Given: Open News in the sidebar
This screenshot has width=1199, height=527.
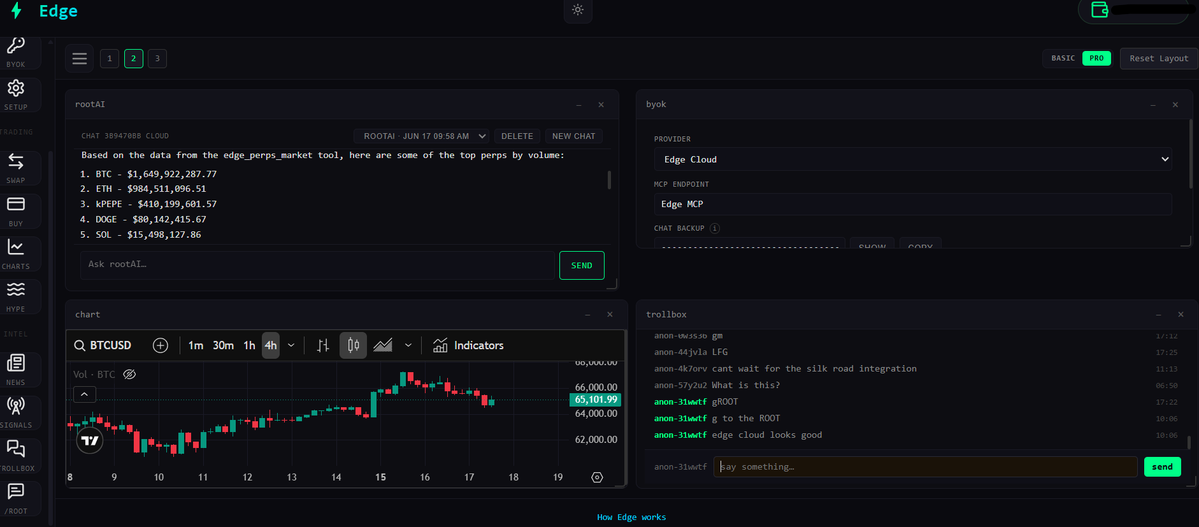Looking at the screenshot, I should pyautogui.click(x=16, y=369).
